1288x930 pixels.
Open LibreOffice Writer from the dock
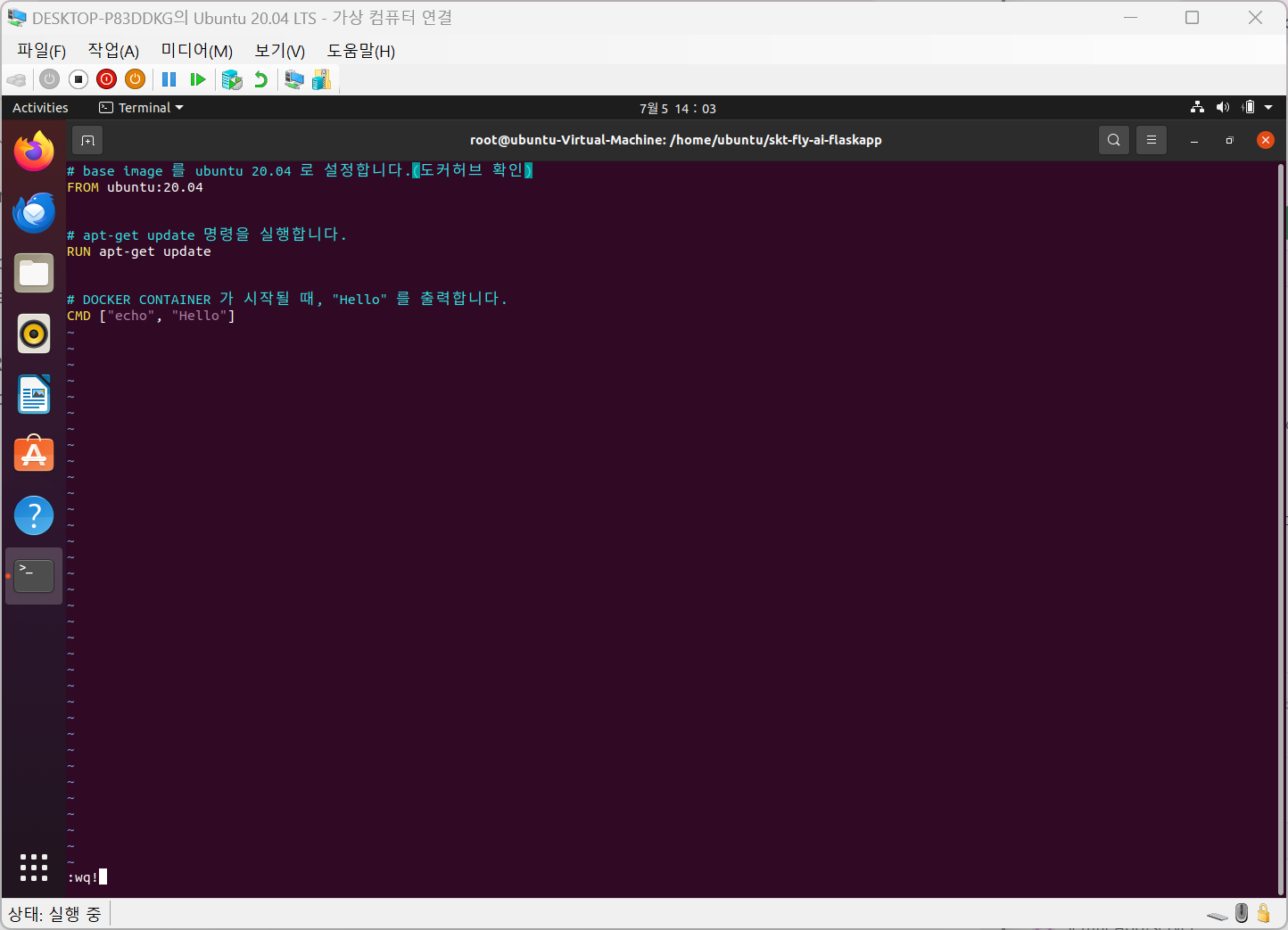point(34,394)
